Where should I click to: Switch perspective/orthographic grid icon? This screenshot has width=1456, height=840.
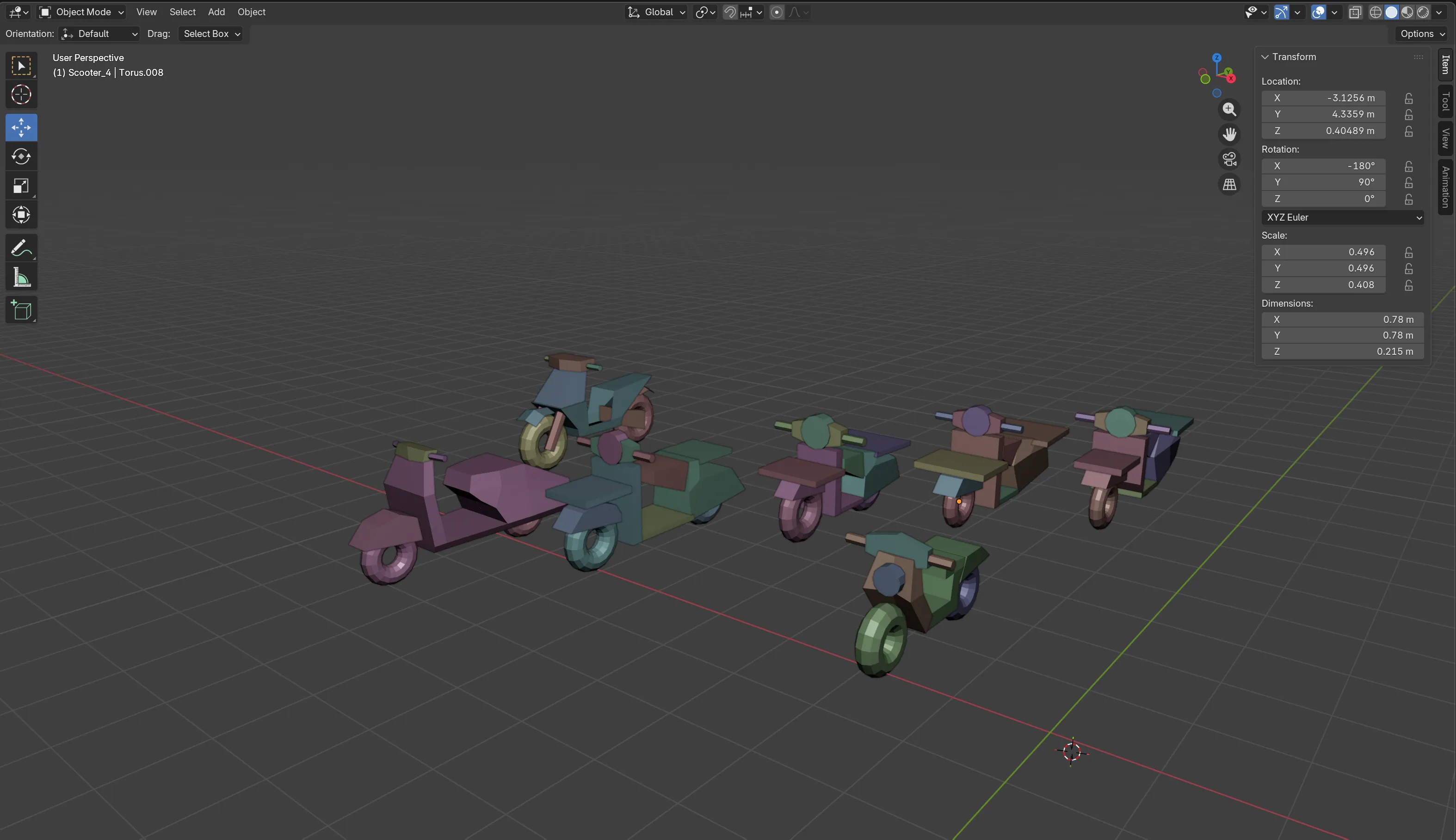click(x=1229, y=185)
